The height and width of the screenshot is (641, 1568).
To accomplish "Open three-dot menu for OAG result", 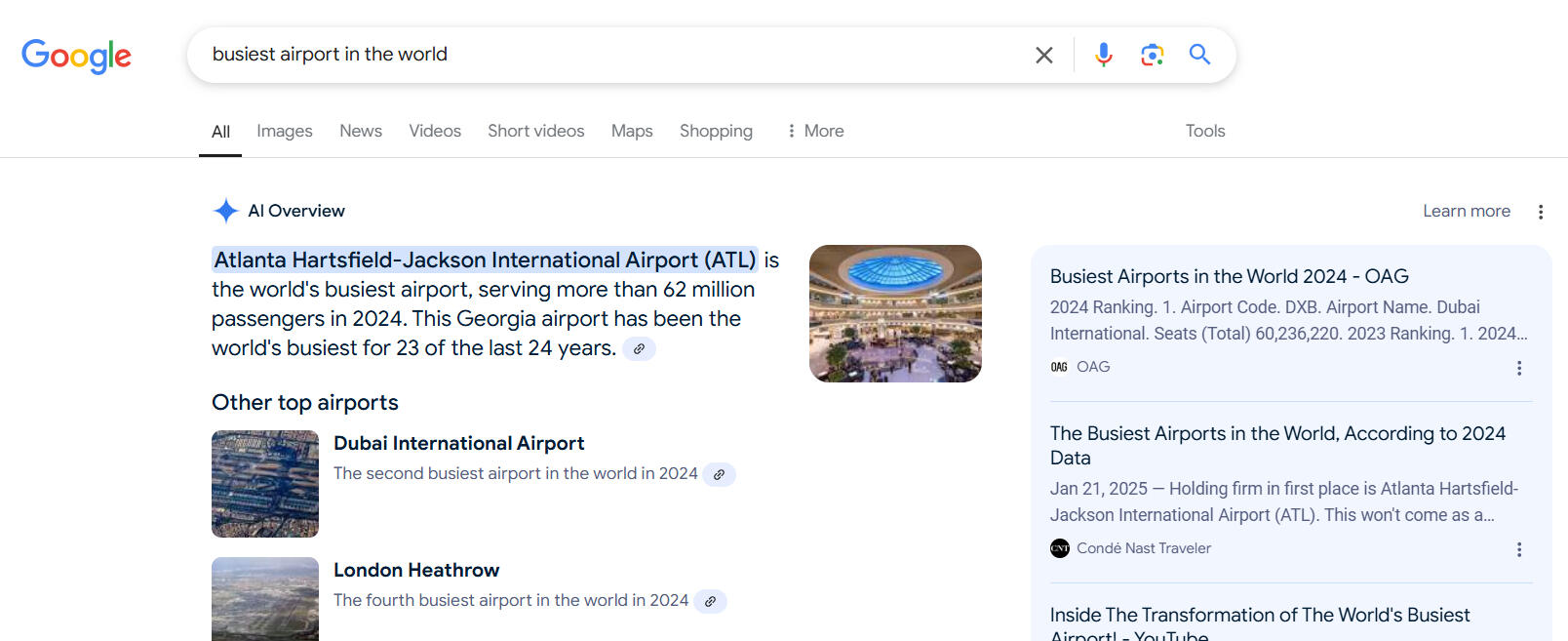I will pos(1519,368).
